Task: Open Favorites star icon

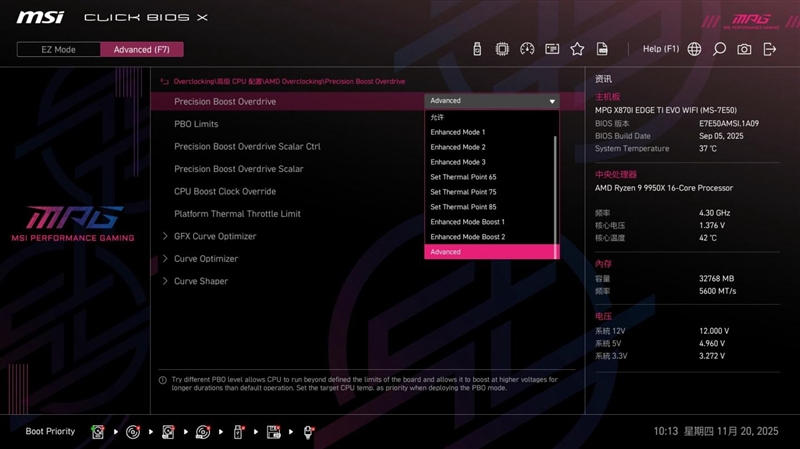Action: 577,49
